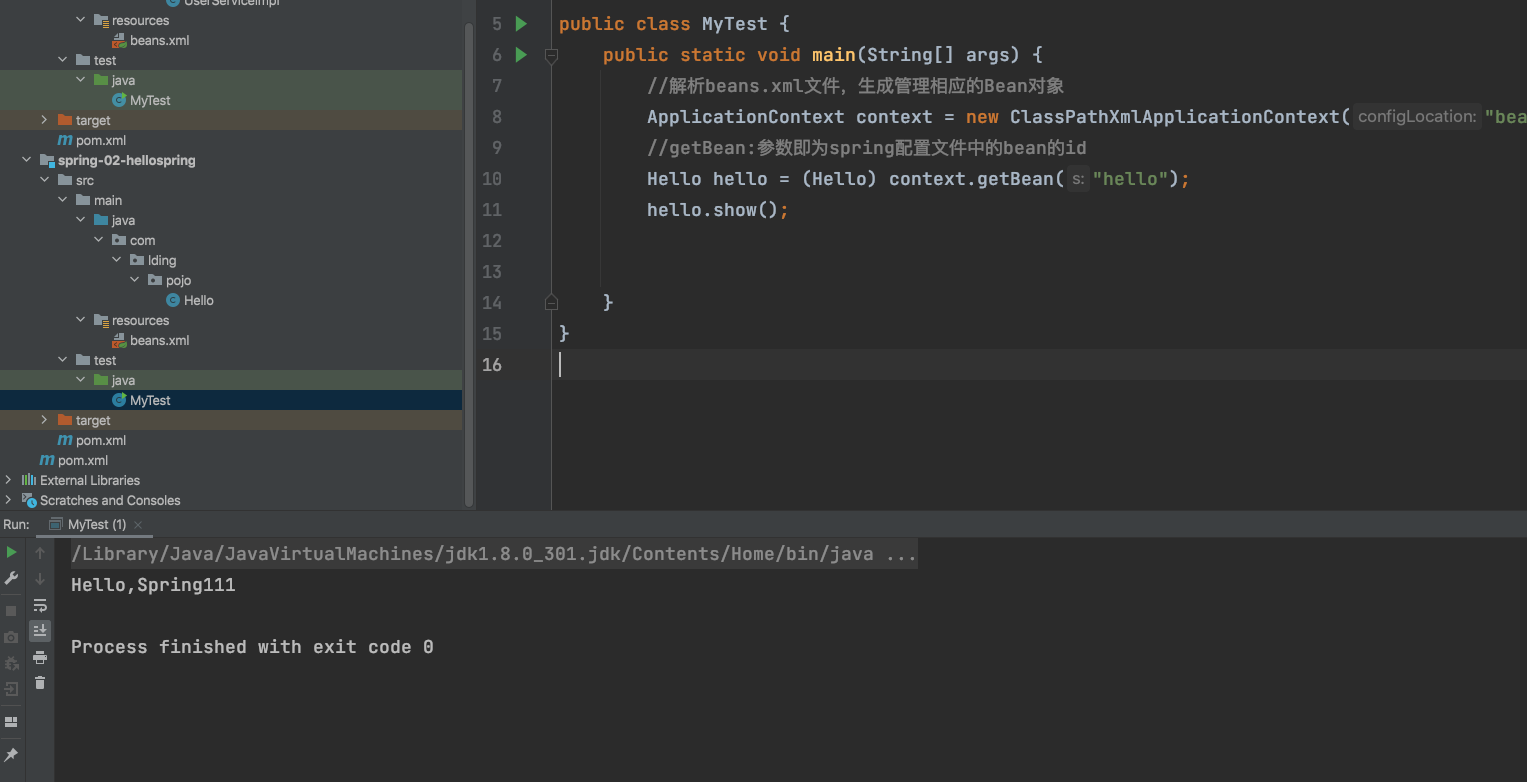Toggle soft-wrap in console
This screenshot has height=782, width=1527.
coord(40,605)
